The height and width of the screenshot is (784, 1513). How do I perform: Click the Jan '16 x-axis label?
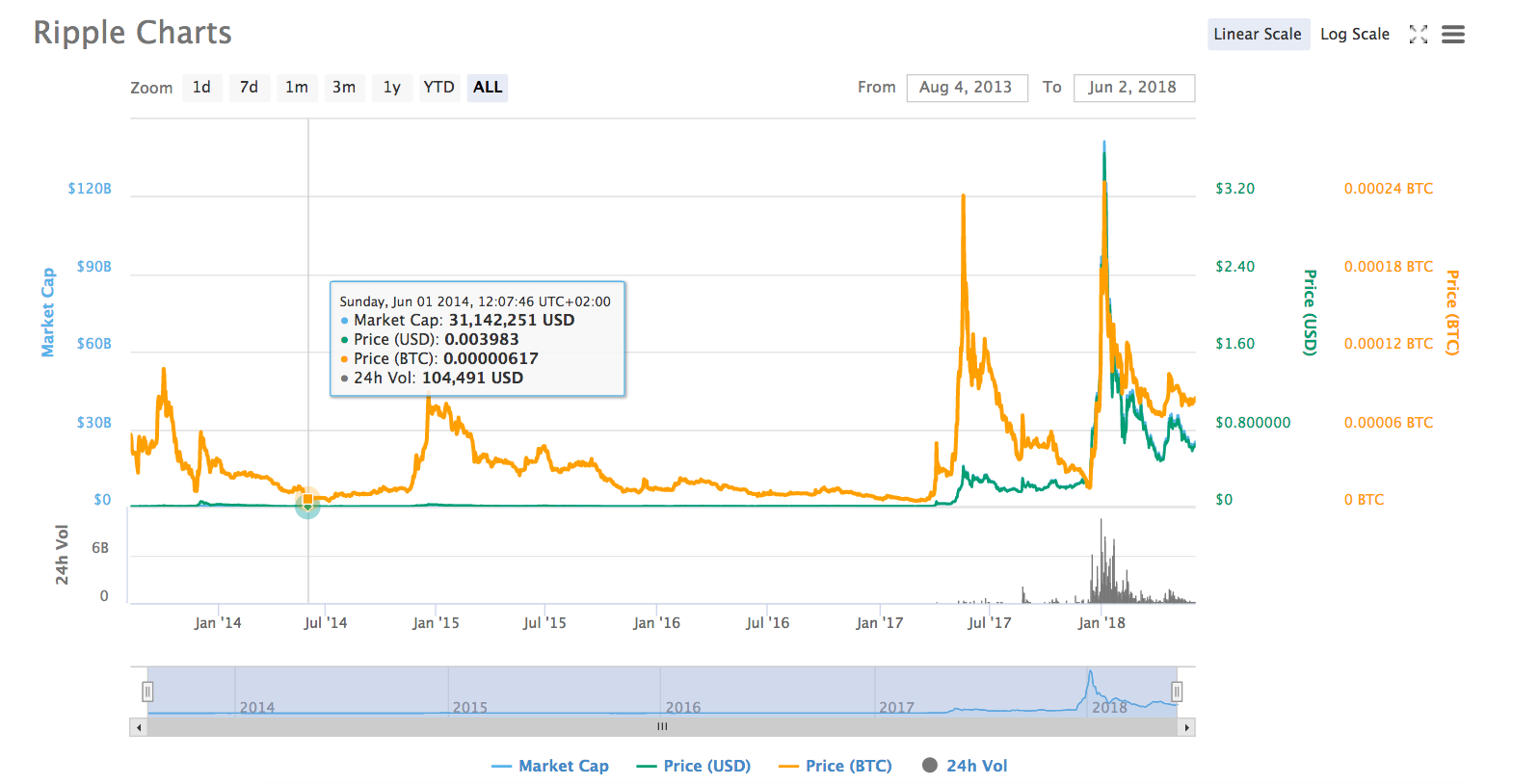(657, 623)
